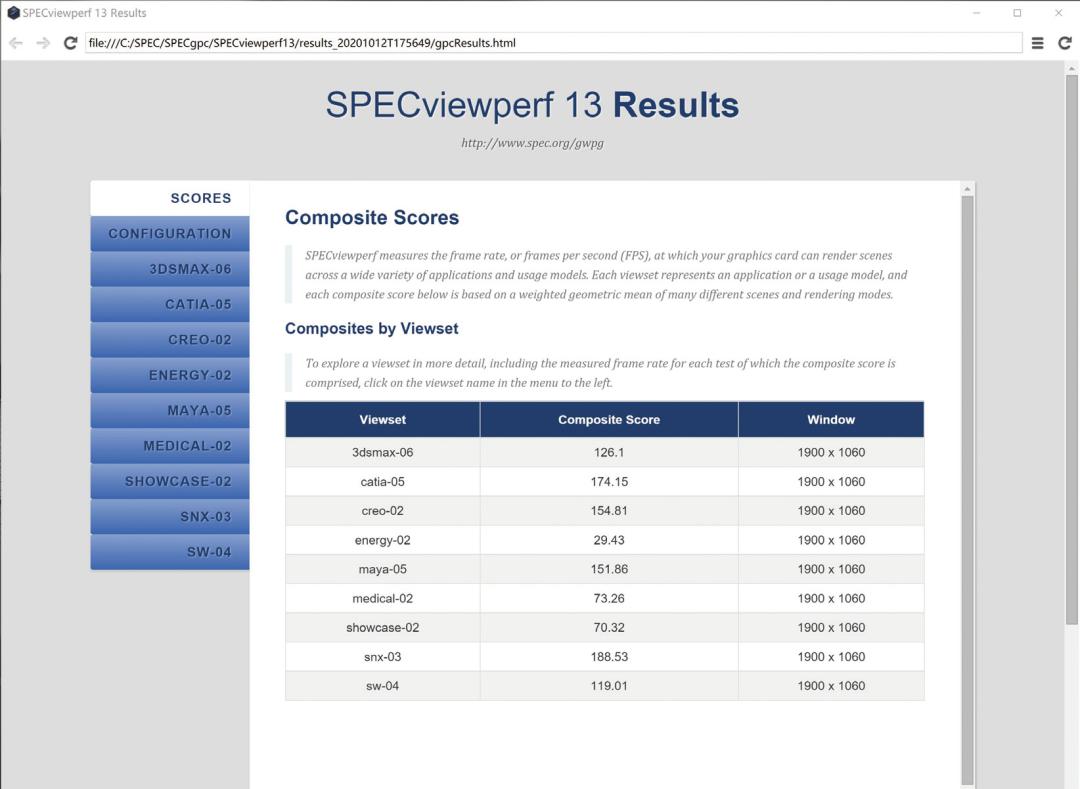Open the MAYA-05 viewset tab
The image size is (1080, 789).
(170, 410)
